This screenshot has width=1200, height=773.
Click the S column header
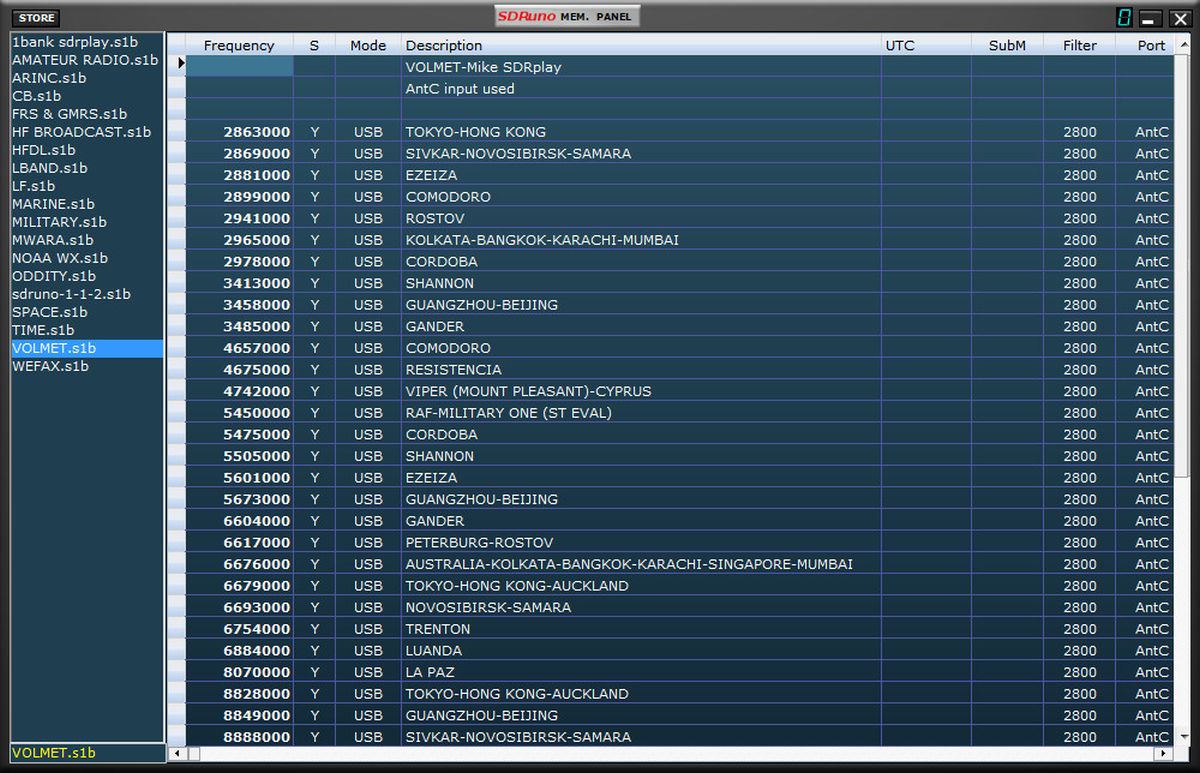click(314, 45)
